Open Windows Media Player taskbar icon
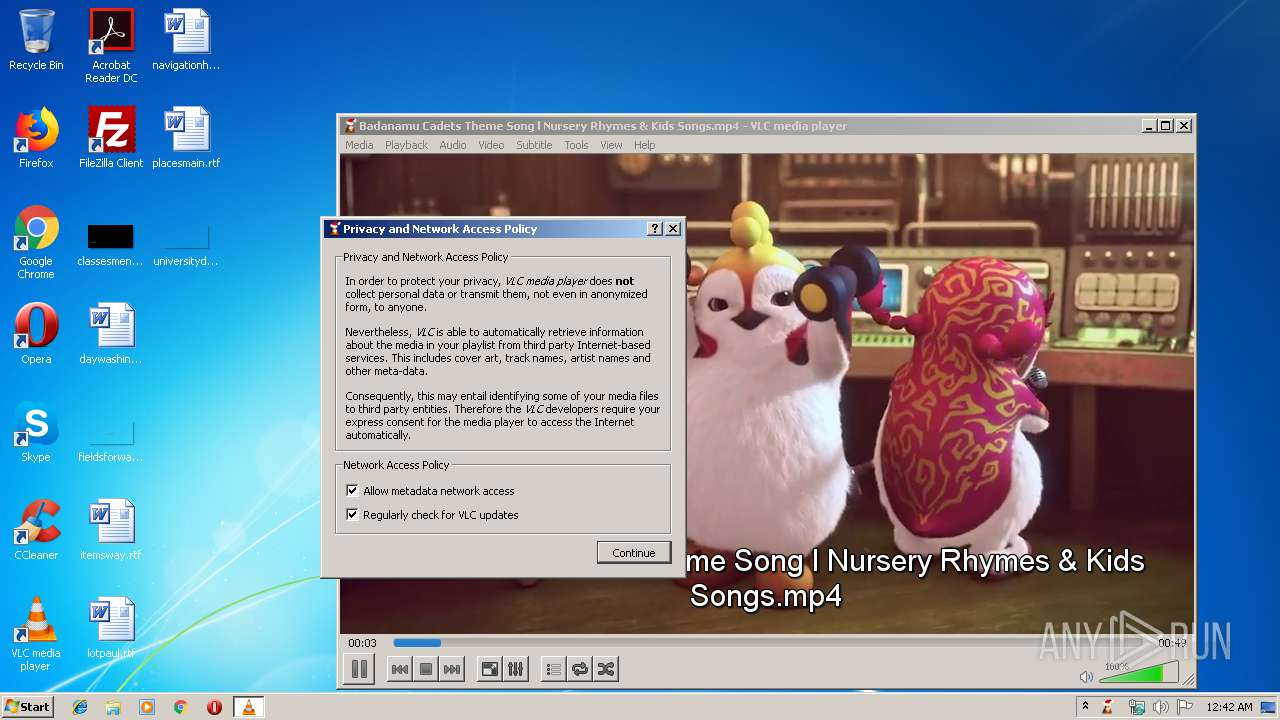Image resolution: width=1280 pixels, height=720 pixels. click(147, 707)
